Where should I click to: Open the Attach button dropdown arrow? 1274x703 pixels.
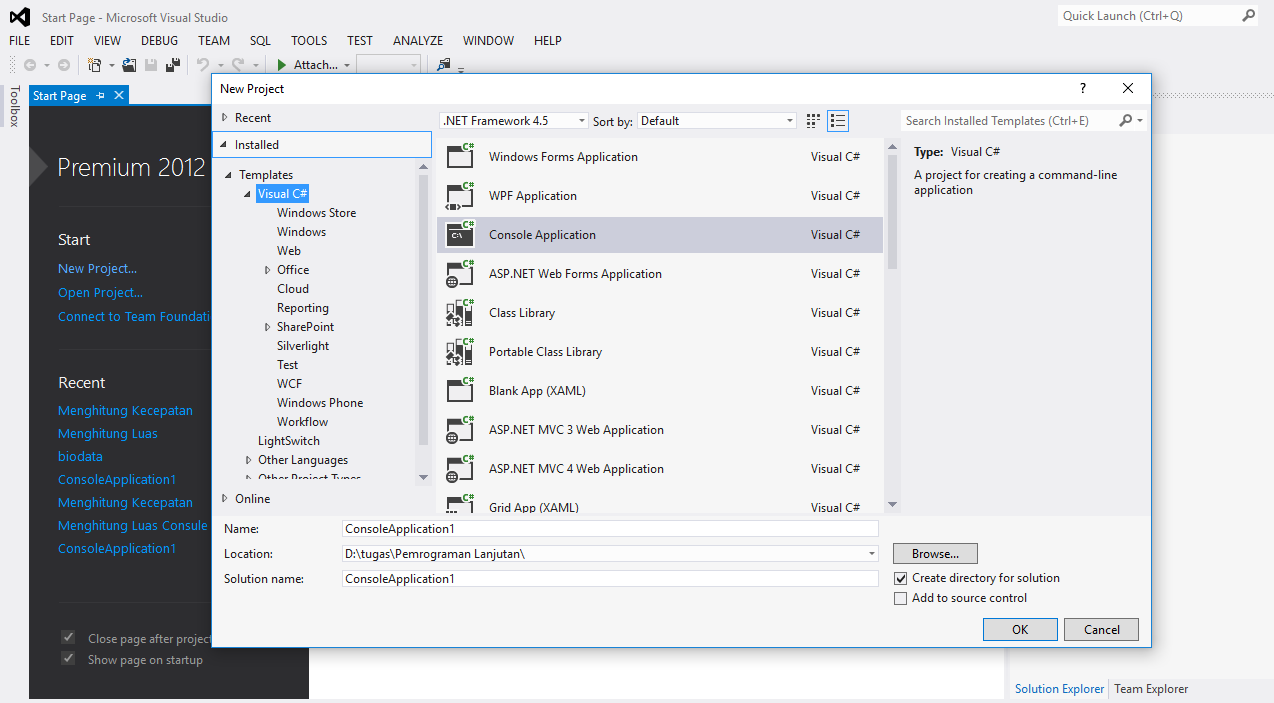[x=347, y=66]
